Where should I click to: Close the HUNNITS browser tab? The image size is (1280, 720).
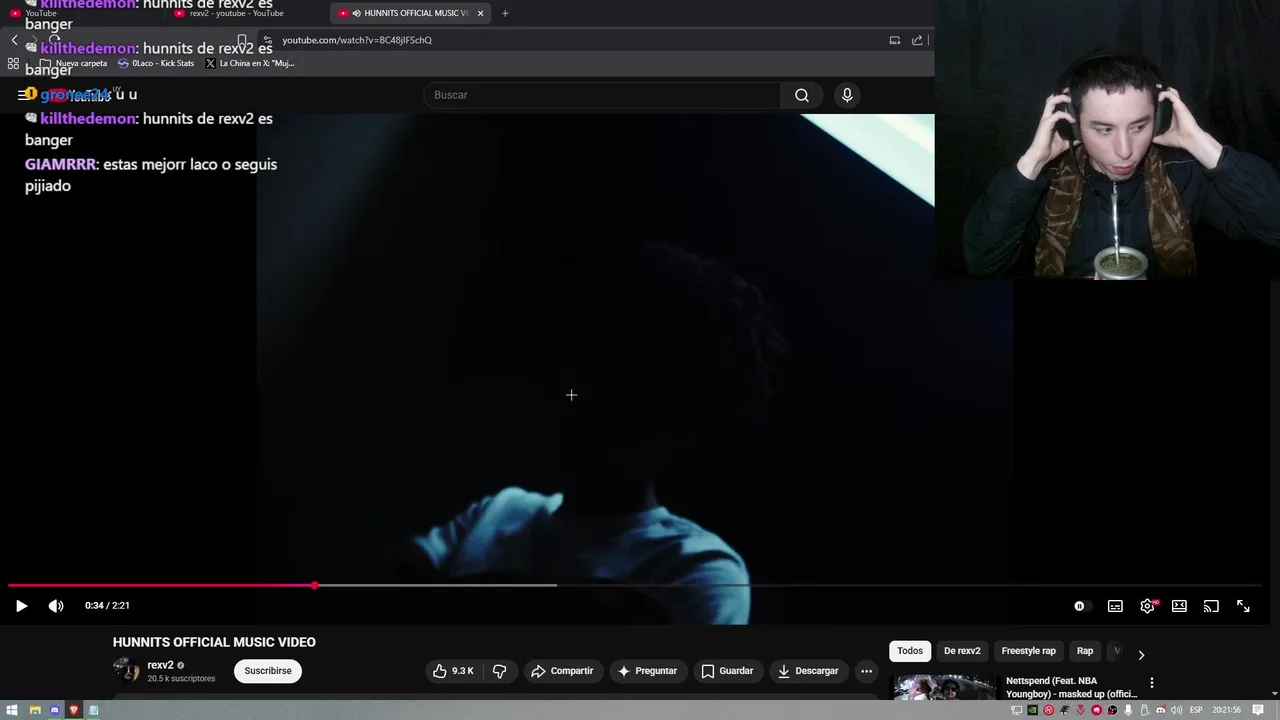coord(481,13)
